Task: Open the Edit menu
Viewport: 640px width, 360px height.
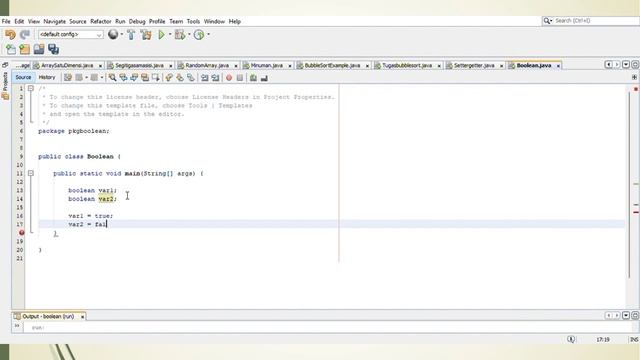Action: 19,21
